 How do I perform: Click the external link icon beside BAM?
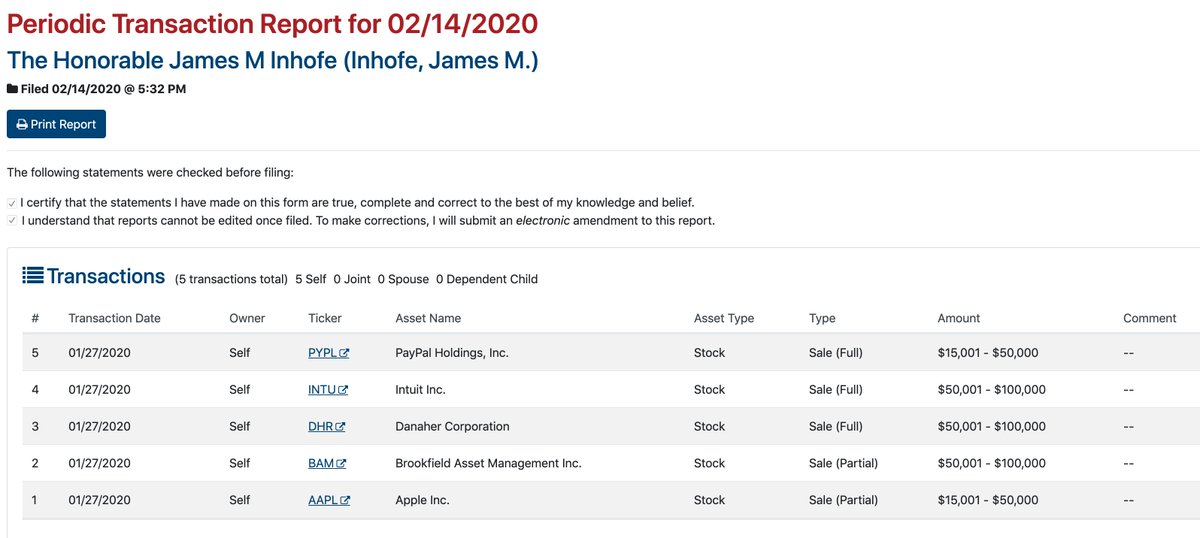coord(341,463)
